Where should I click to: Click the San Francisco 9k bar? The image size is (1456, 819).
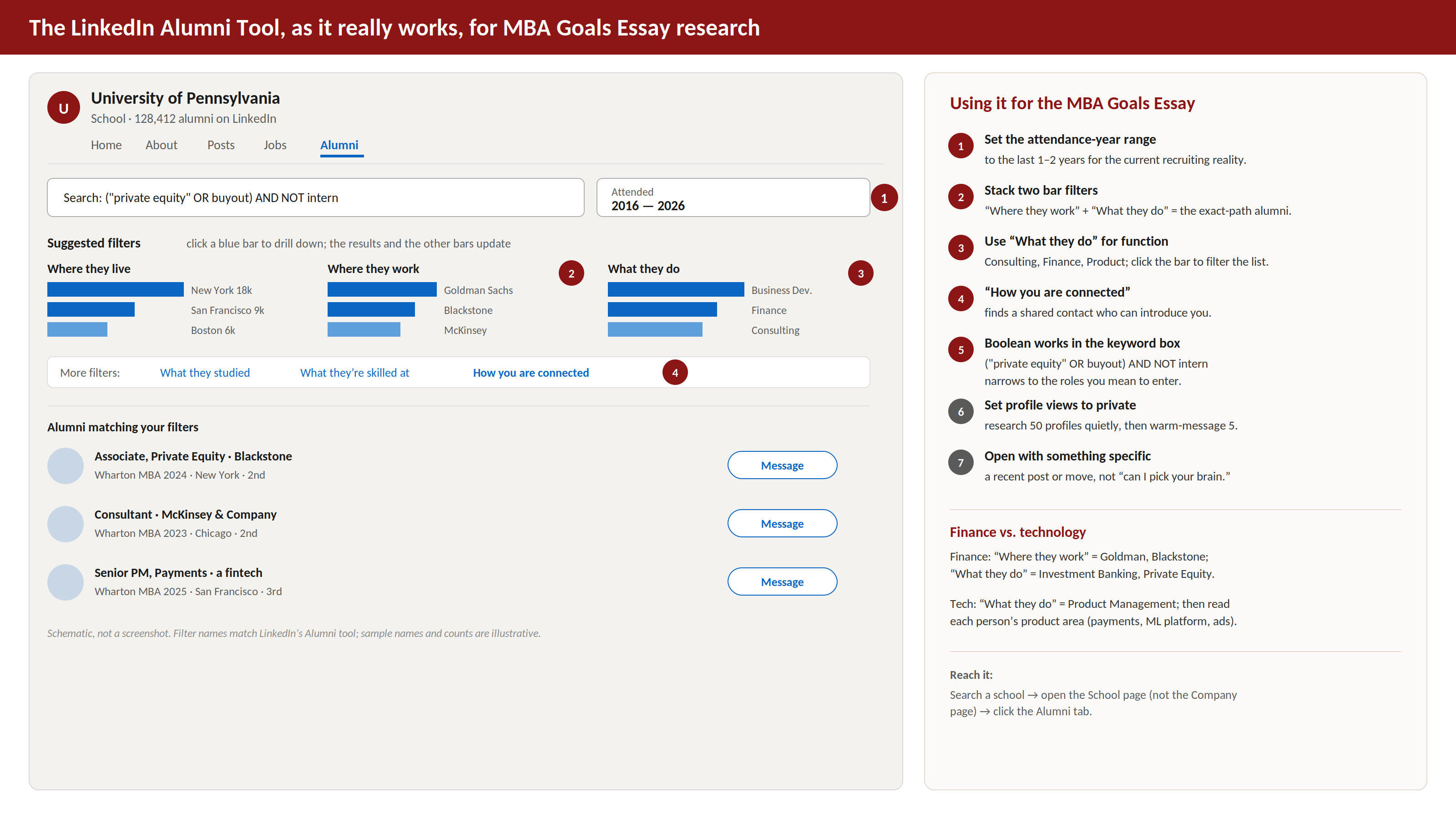pos(91,309)
